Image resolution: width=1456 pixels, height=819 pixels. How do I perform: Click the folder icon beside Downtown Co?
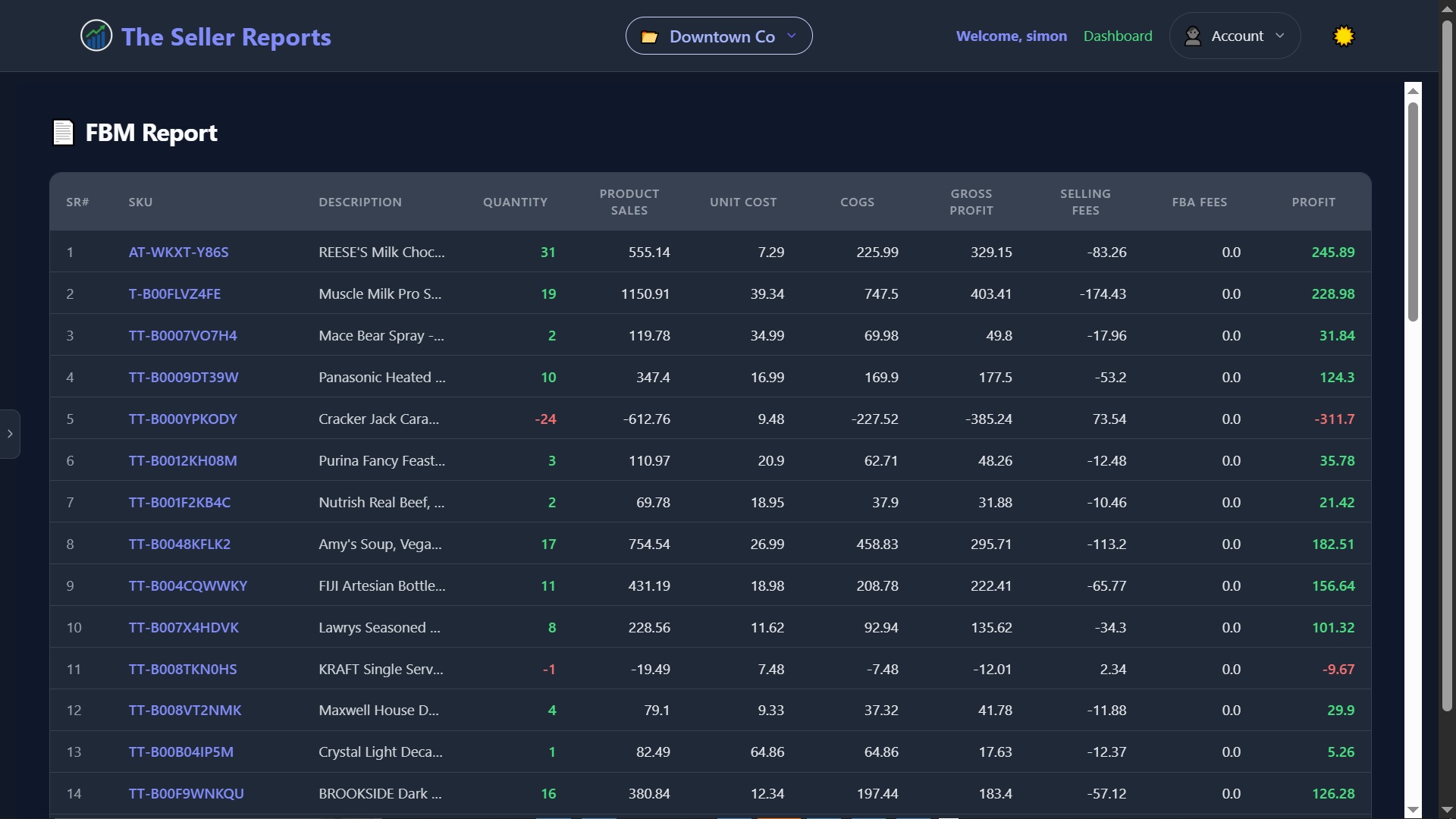pos(649,36)
